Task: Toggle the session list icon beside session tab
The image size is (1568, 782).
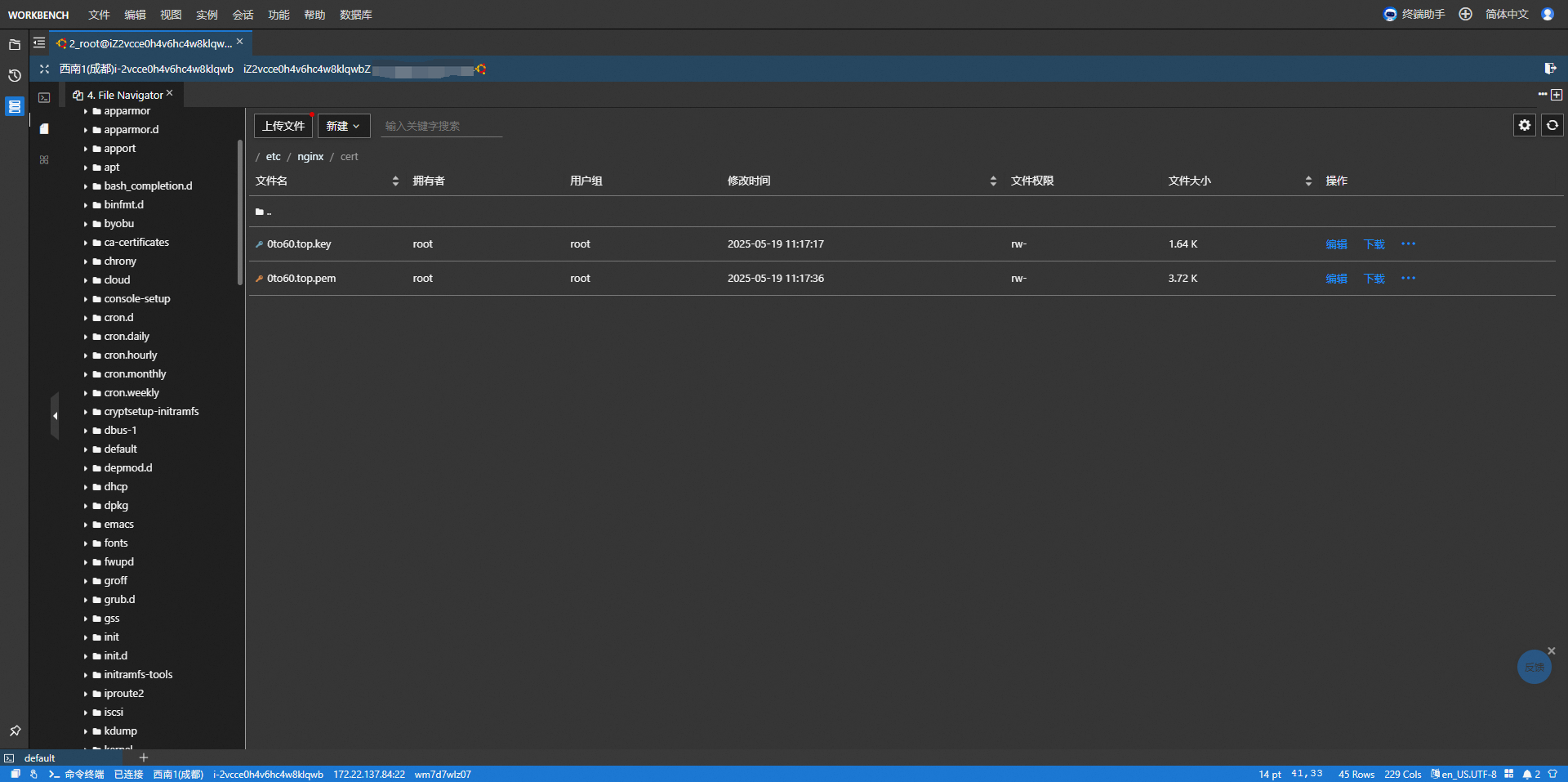Action: 39,42
